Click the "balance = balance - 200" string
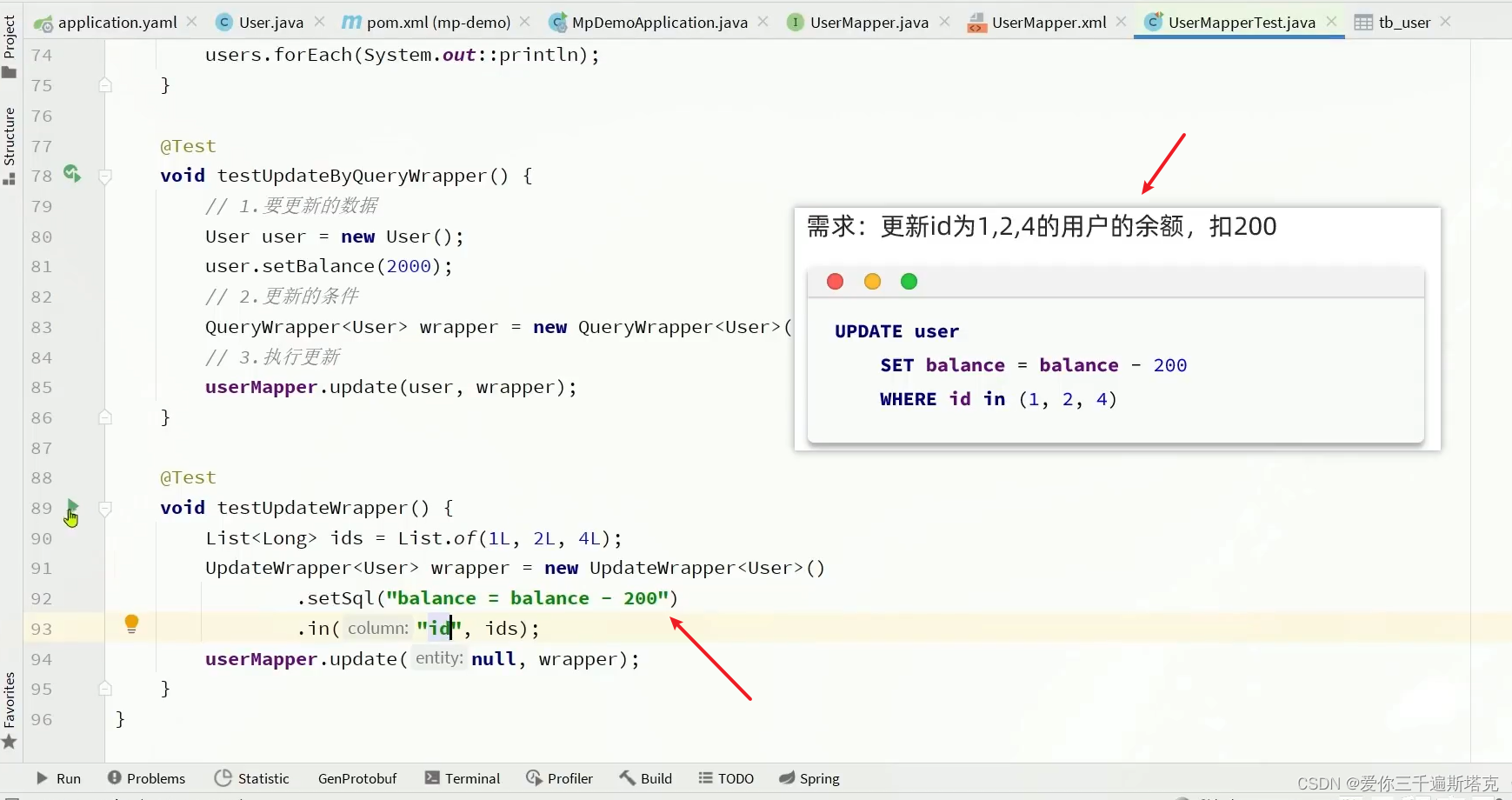Screen dimensions: 1512x800 pyautogui.click(x=527, y=598)
